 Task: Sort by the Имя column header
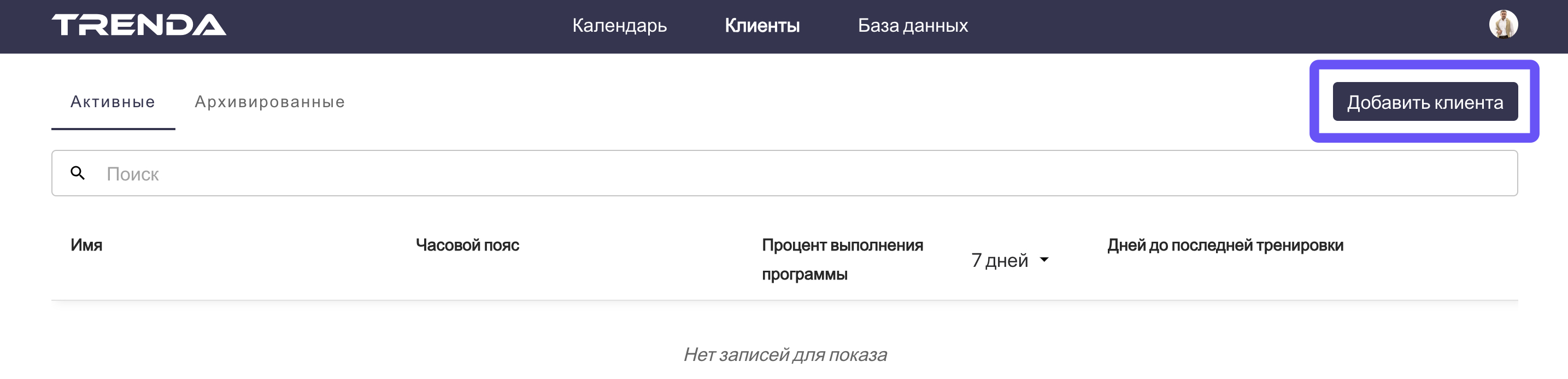[x=86, y=245]
